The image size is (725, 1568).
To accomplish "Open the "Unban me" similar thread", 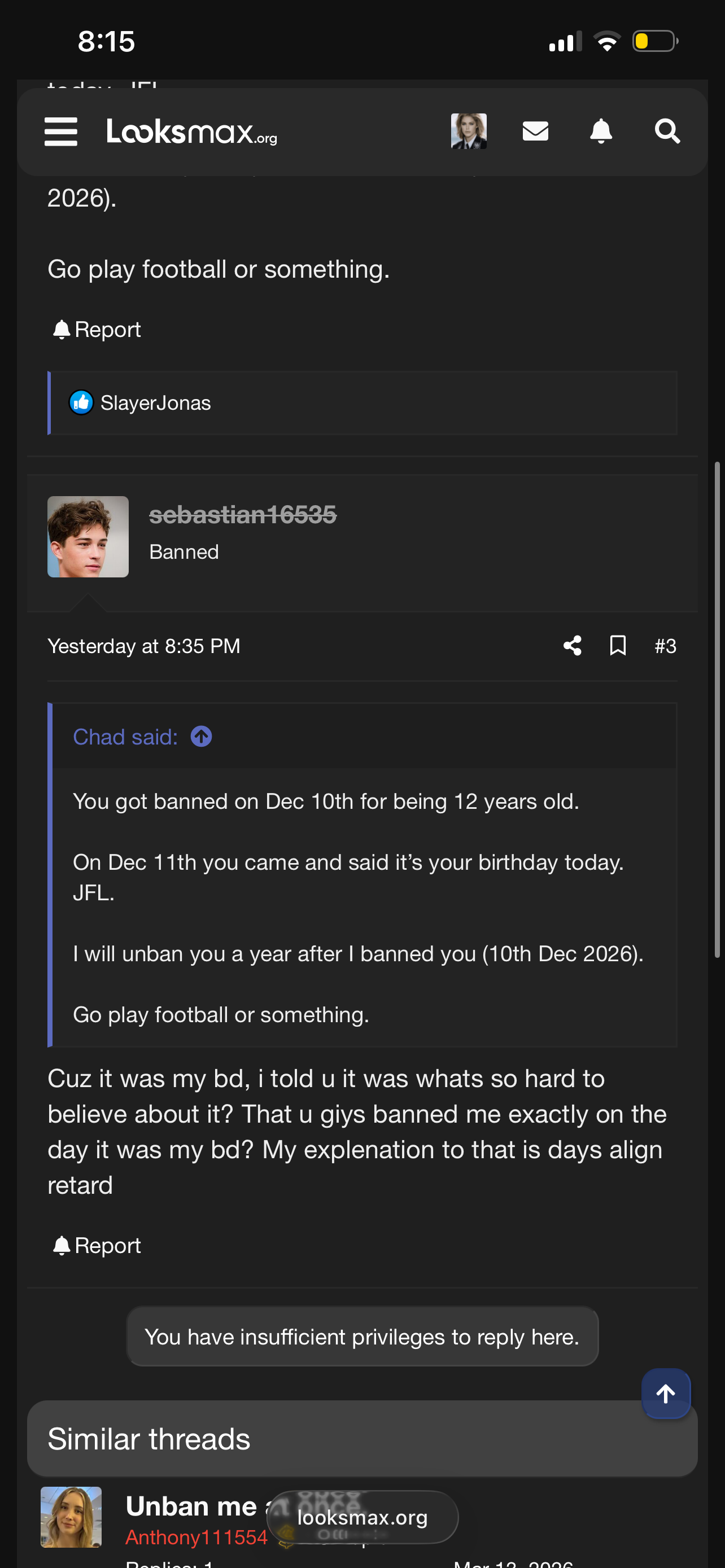I will [x=191, y=1506].
